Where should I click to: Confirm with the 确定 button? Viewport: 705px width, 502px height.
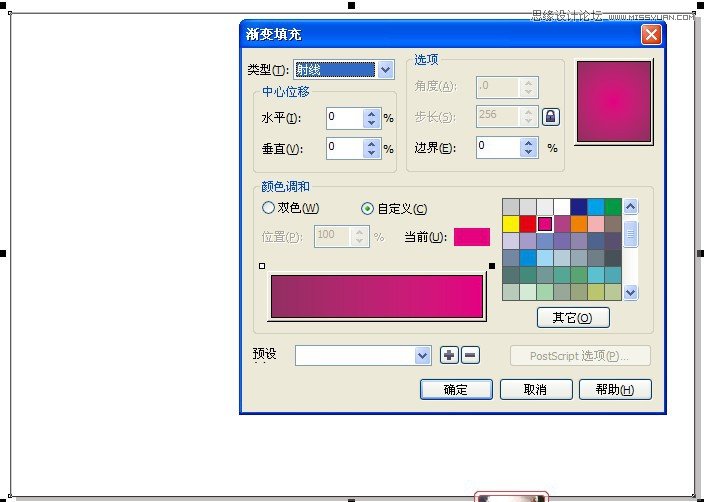[x=456, y=389]
